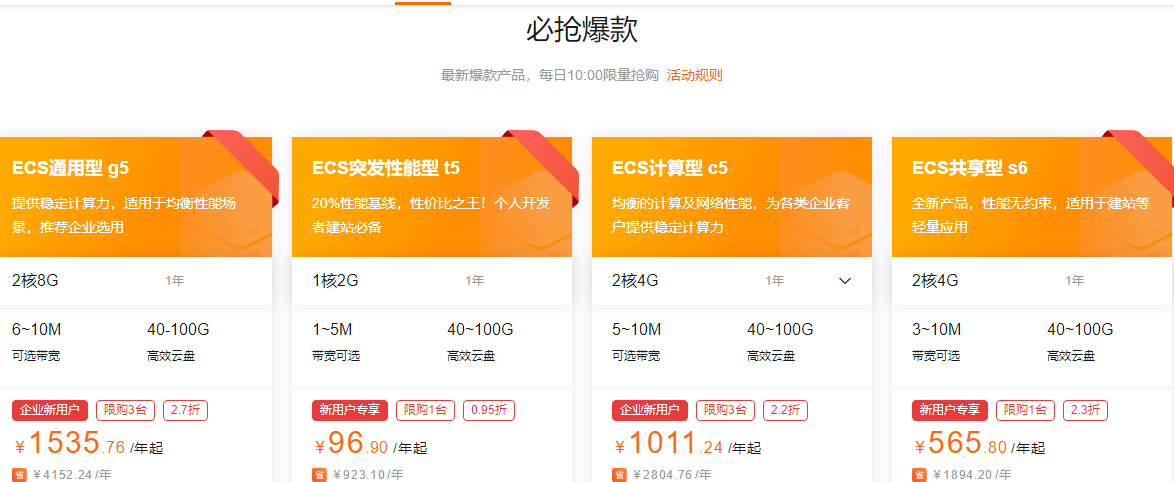Click the c5 description starting 均衡的计算及网络性能
1174x482 pixels.
[x=731, y=215]
